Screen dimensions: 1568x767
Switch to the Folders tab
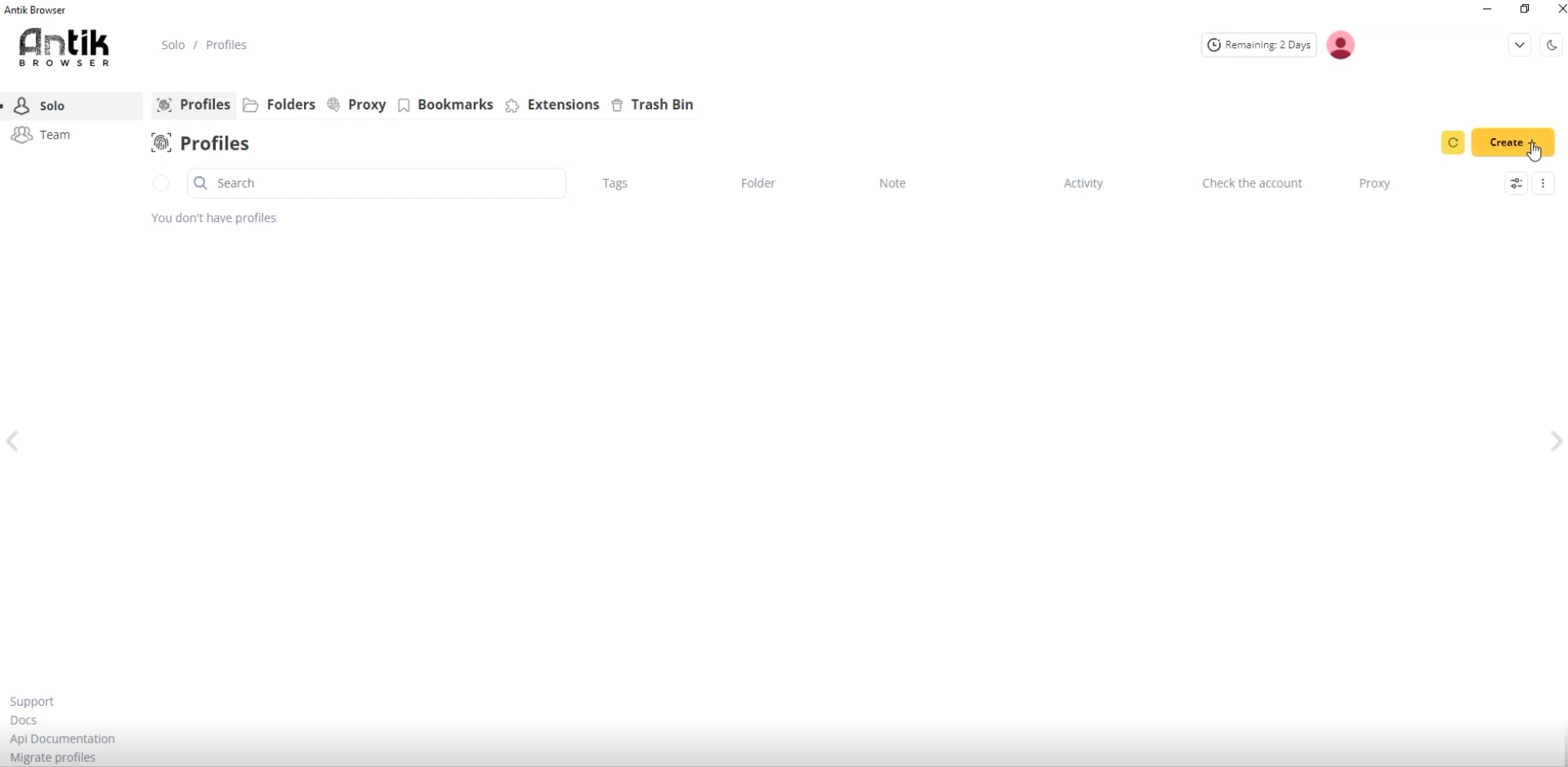tap(279, 105)
